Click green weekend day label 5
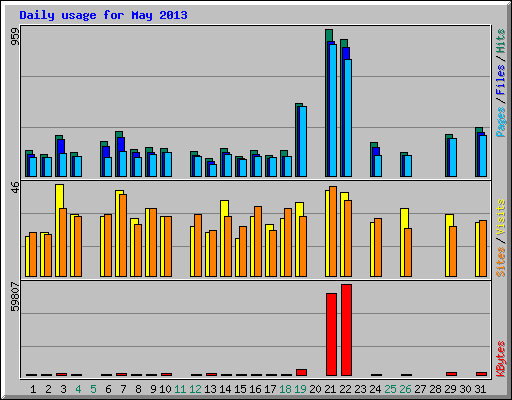 [x=93, y=389]
